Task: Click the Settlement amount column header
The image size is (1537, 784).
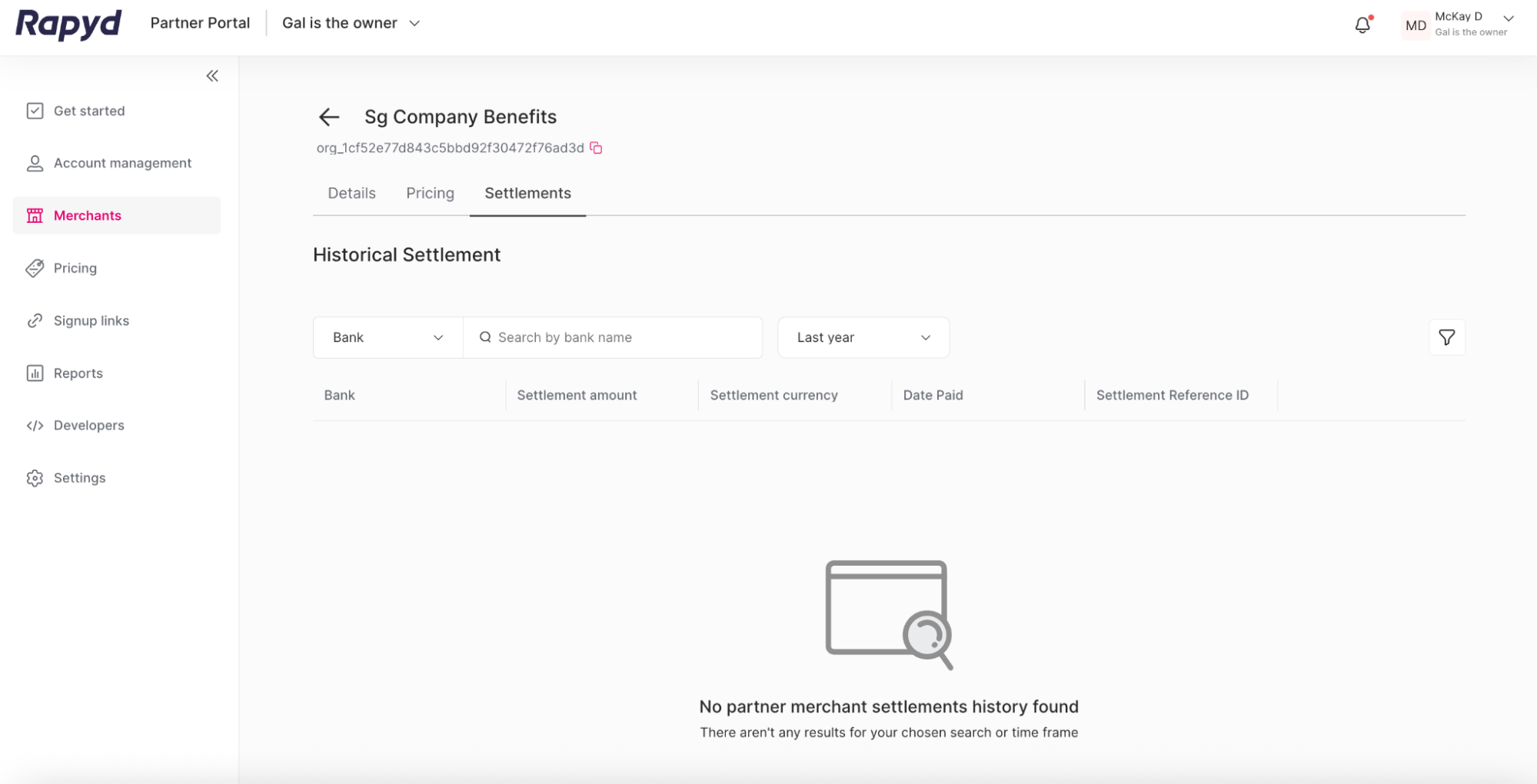Action: 577,395
